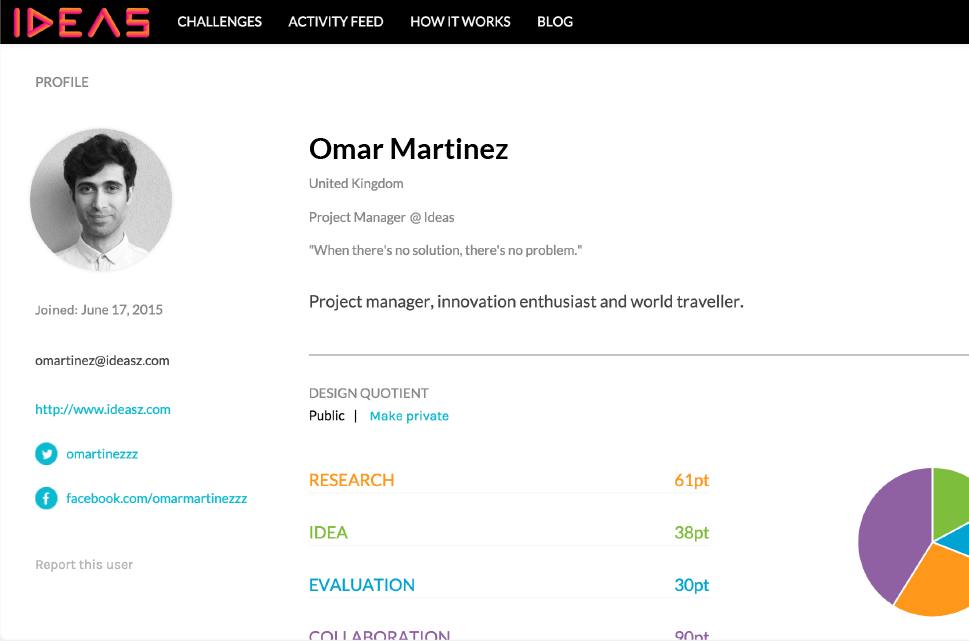Select the Twitter icon next to omartinezzz
The image size is (969, 641).
[45, 453]
